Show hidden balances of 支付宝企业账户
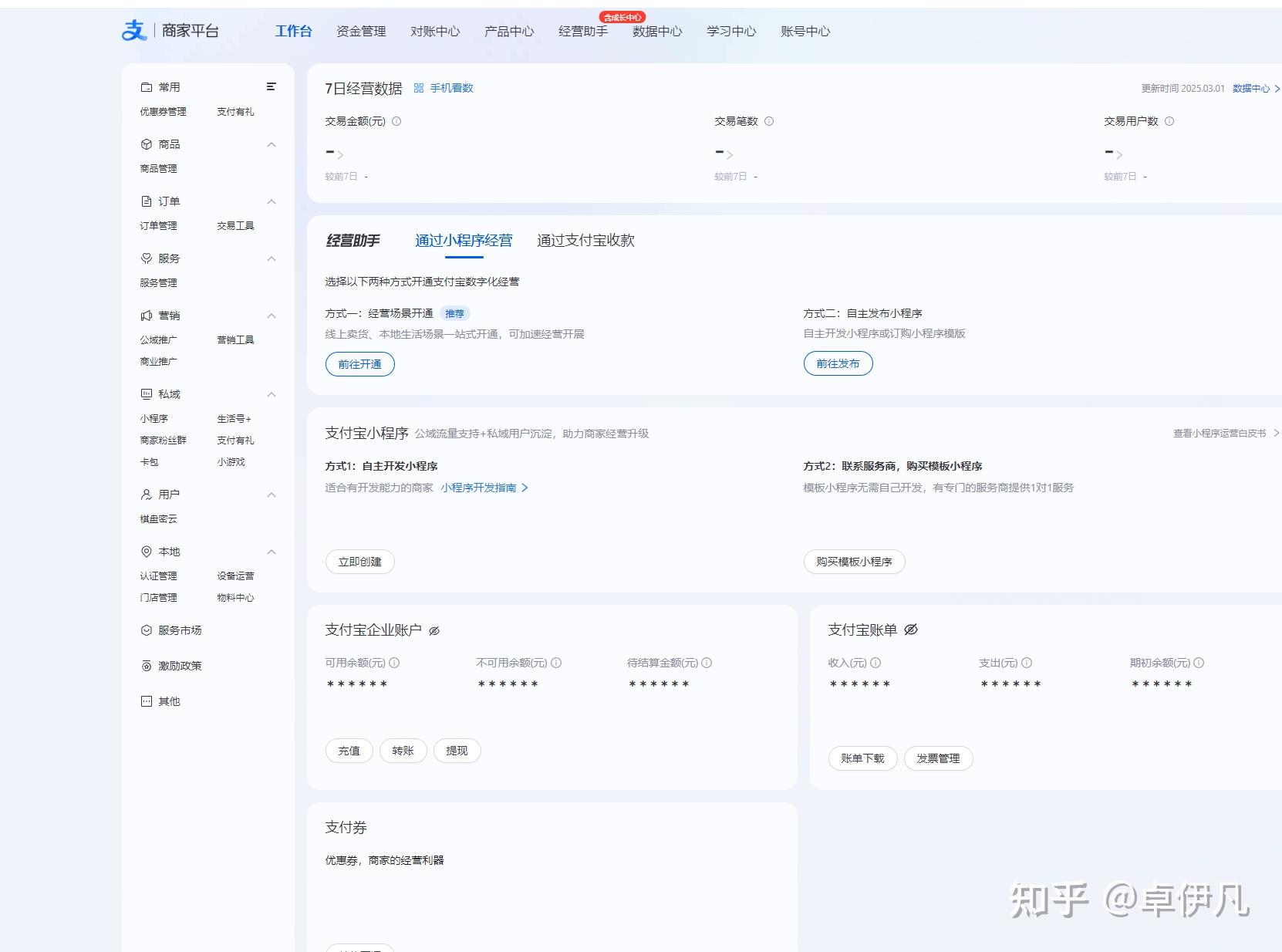 (x=434, y=630)
